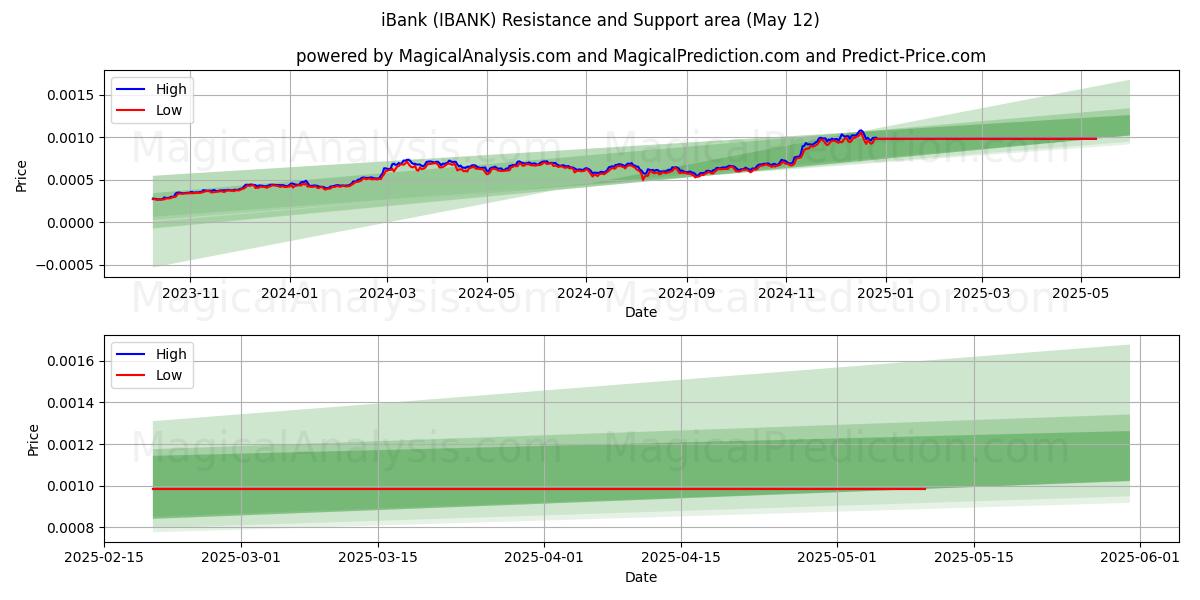Click the 2025-01 x-axis tick label
Image resolution: width=1200 pixels, height=600 pixels.
(x=885, y=294)
